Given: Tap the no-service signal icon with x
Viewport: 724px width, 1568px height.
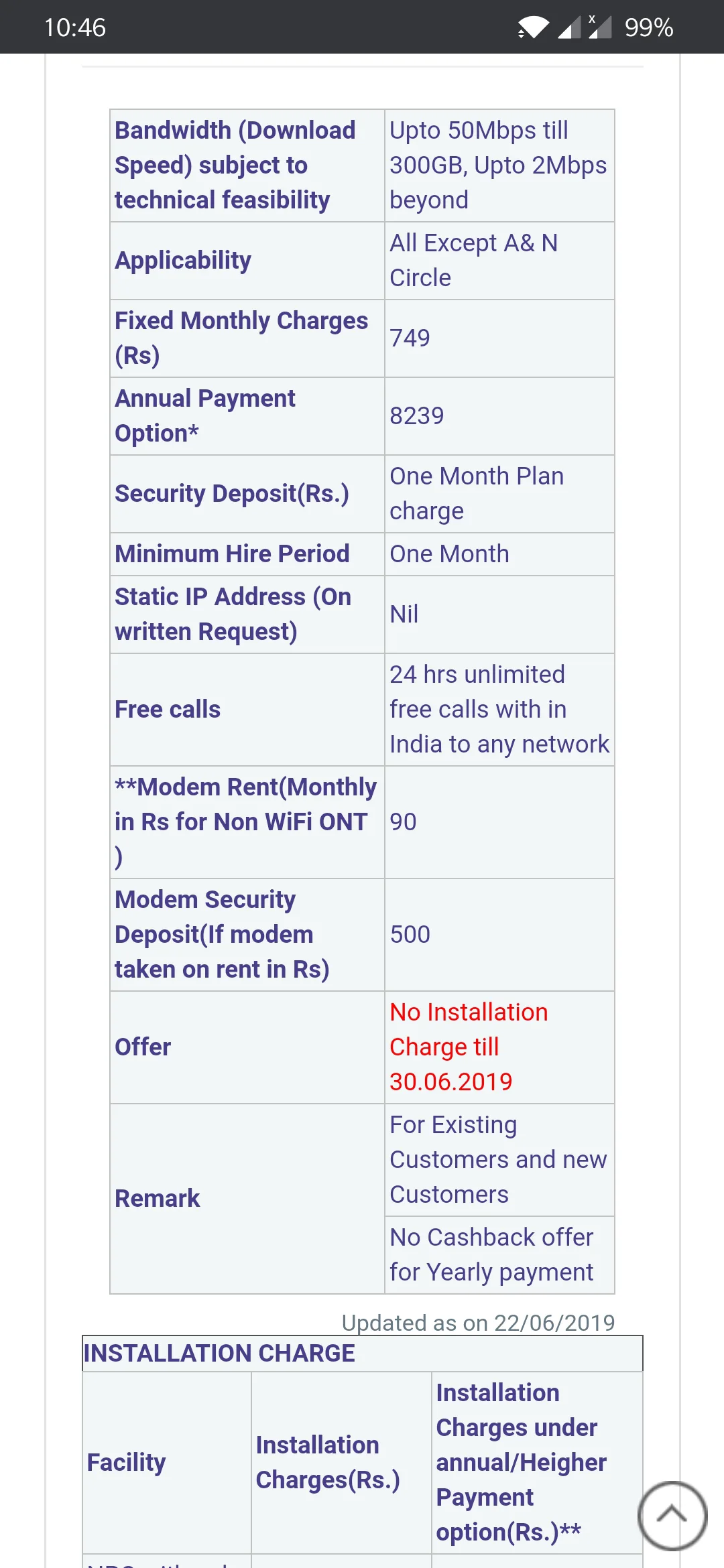Looking at the screenshot, I should pos(600,27).
